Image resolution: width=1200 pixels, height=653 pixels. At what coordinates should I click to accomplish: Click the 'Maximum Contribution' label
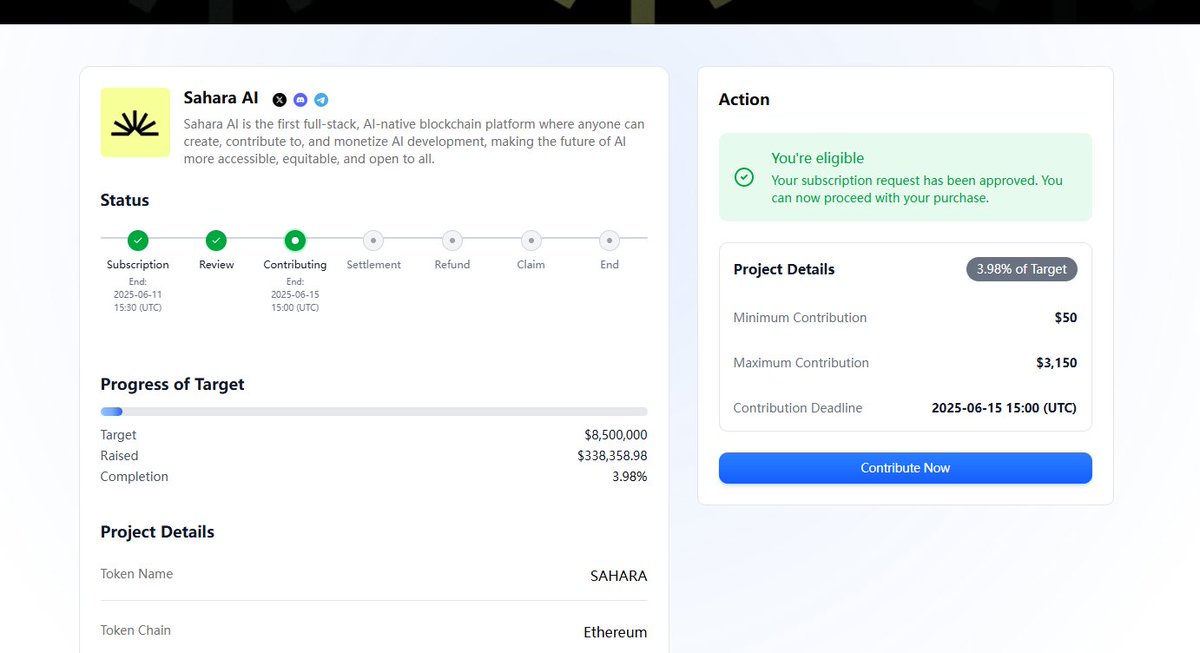click(x=801, y=363)
